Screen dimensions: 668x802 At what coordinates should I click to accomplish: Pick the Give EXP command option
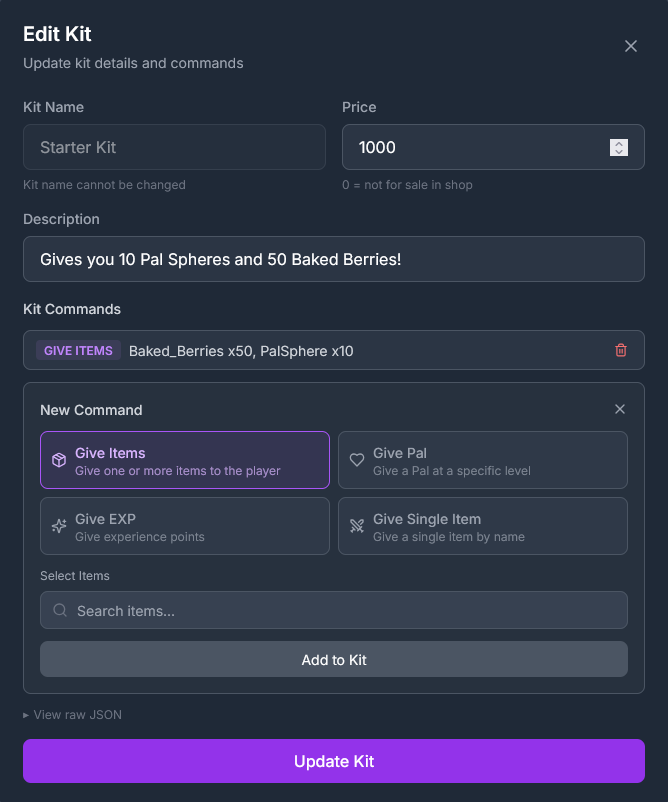(185, 526)
